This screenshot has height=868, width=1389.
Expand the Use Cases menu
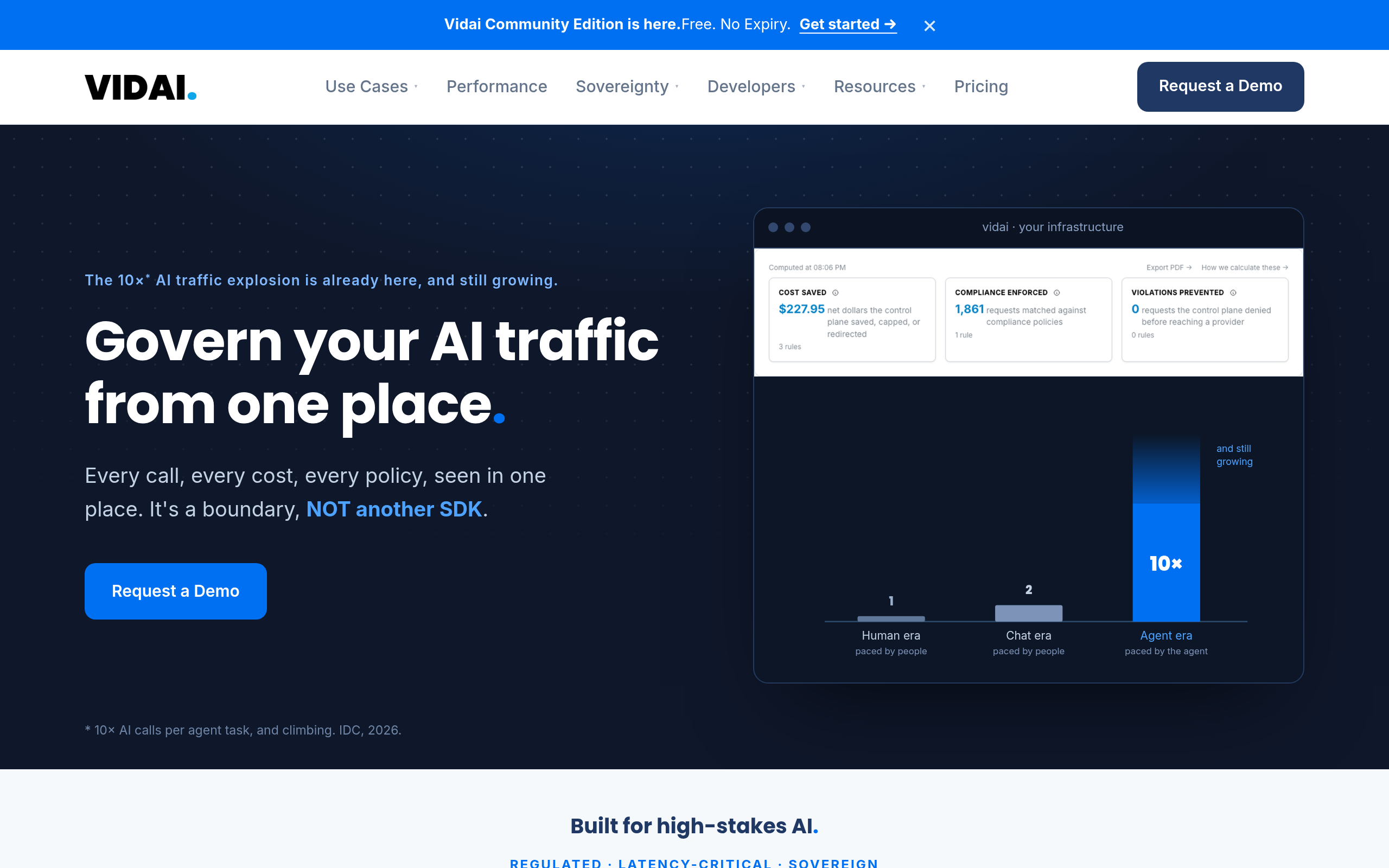tap(371, 87)
